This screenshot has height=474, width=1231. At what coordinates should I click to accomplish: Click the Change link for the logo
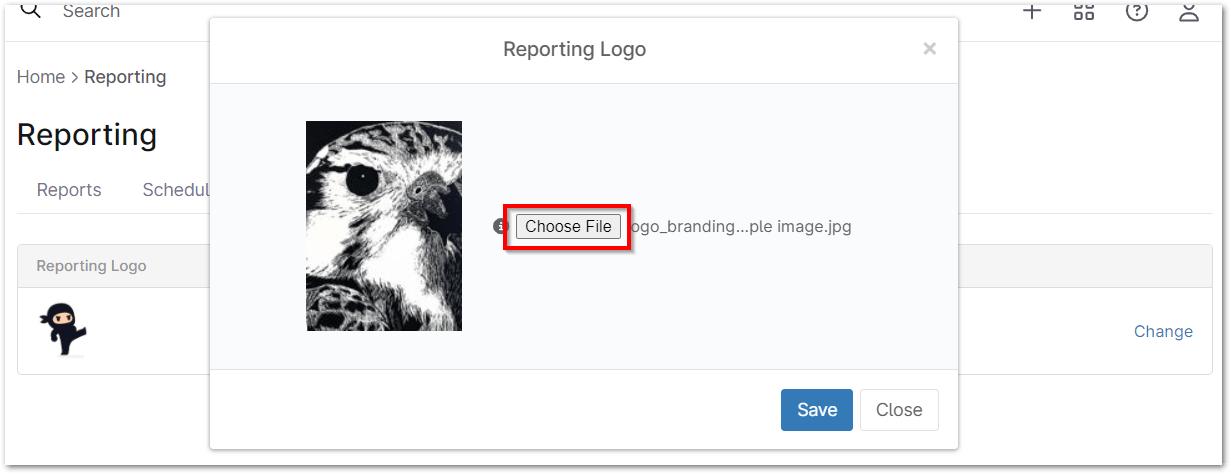coord(1163,331)
